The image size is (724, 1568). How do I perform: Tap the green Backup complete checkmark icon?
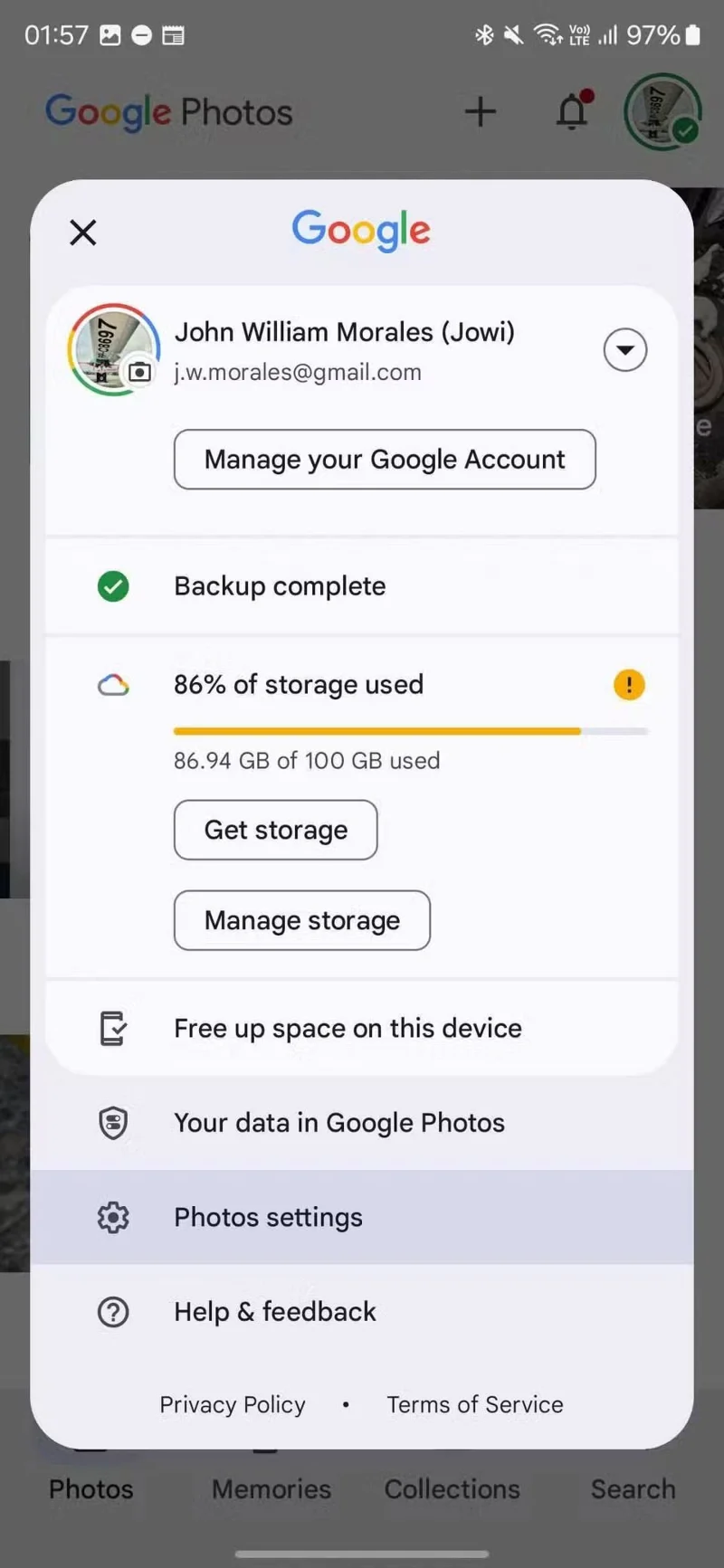coord(113,586)
